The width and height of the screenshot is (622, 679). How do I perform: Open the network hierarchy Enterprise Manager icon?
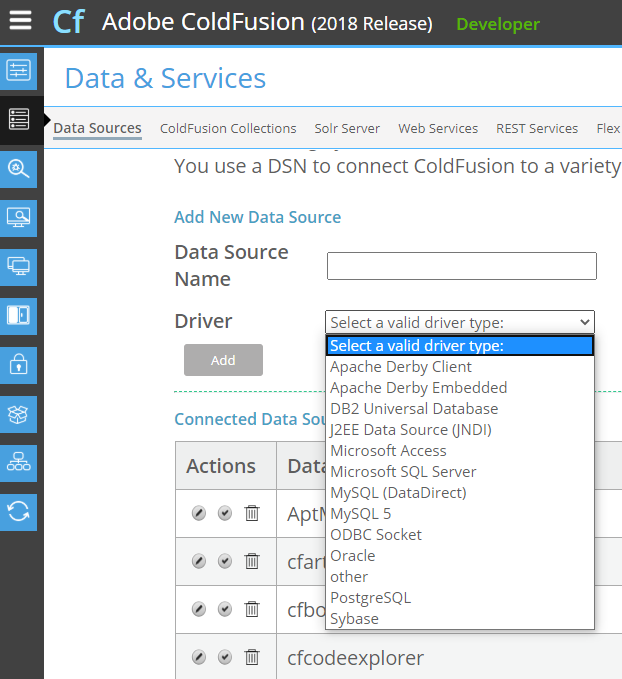(19, 463)
